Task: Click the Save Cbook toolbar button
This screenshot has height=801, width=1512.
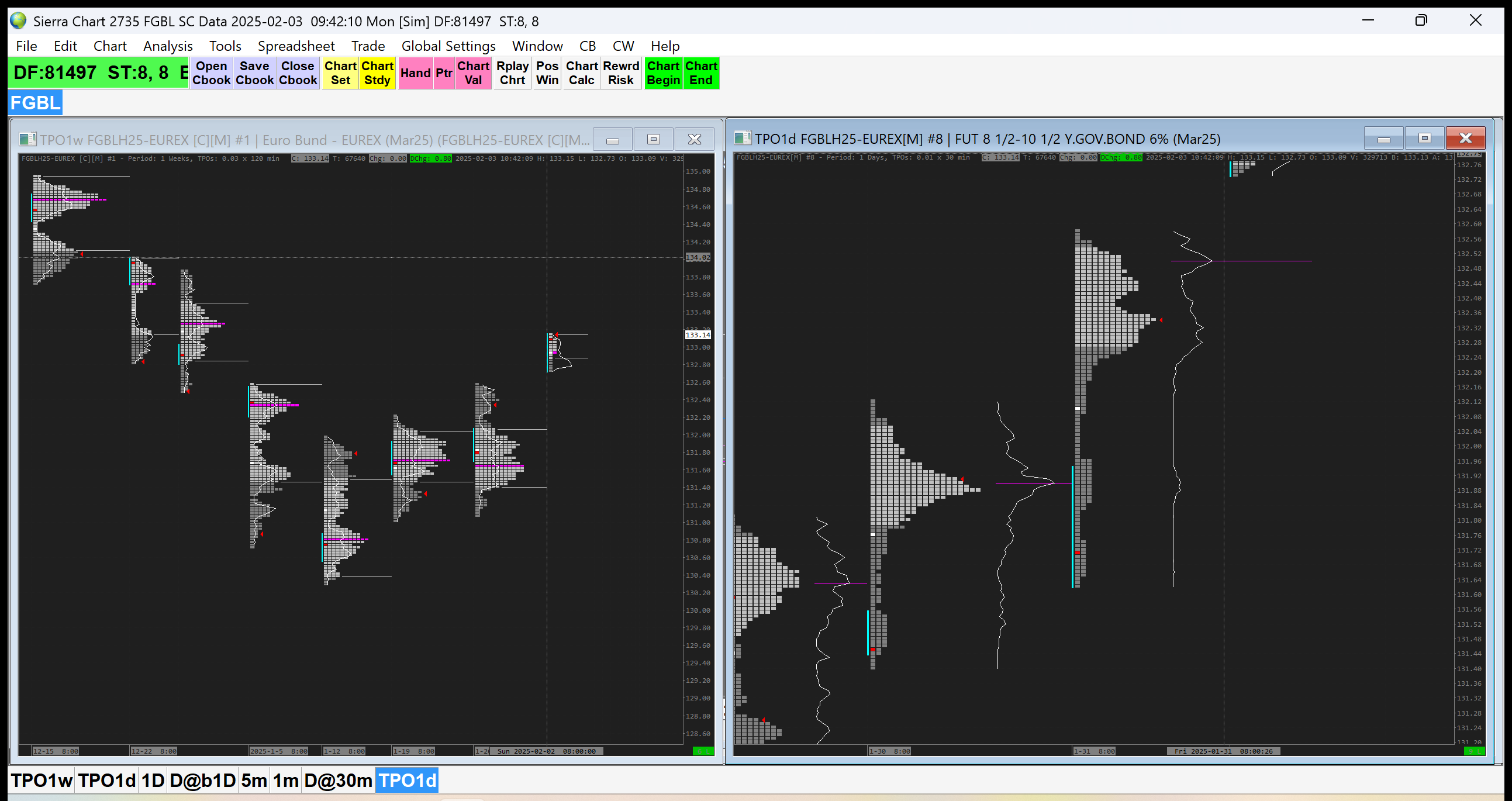Action: 254,72
